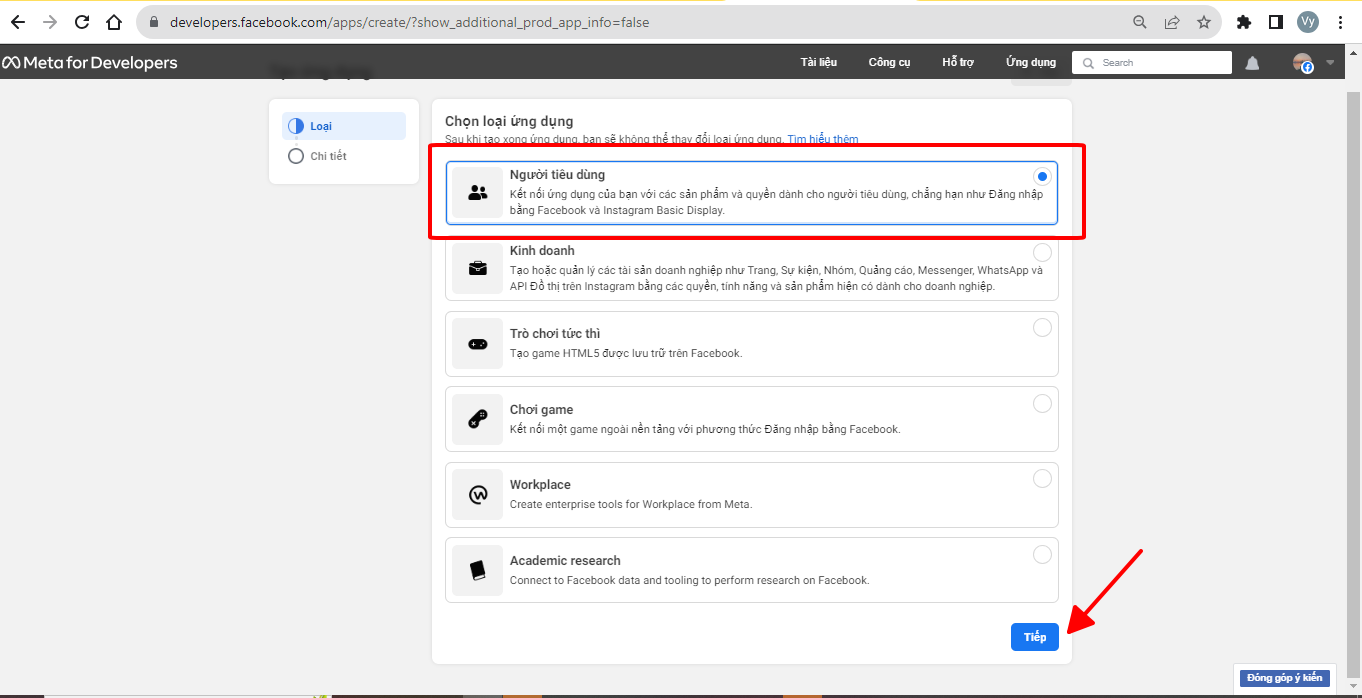Click the briefcase icon for Kinh doanh

(477, 269)
